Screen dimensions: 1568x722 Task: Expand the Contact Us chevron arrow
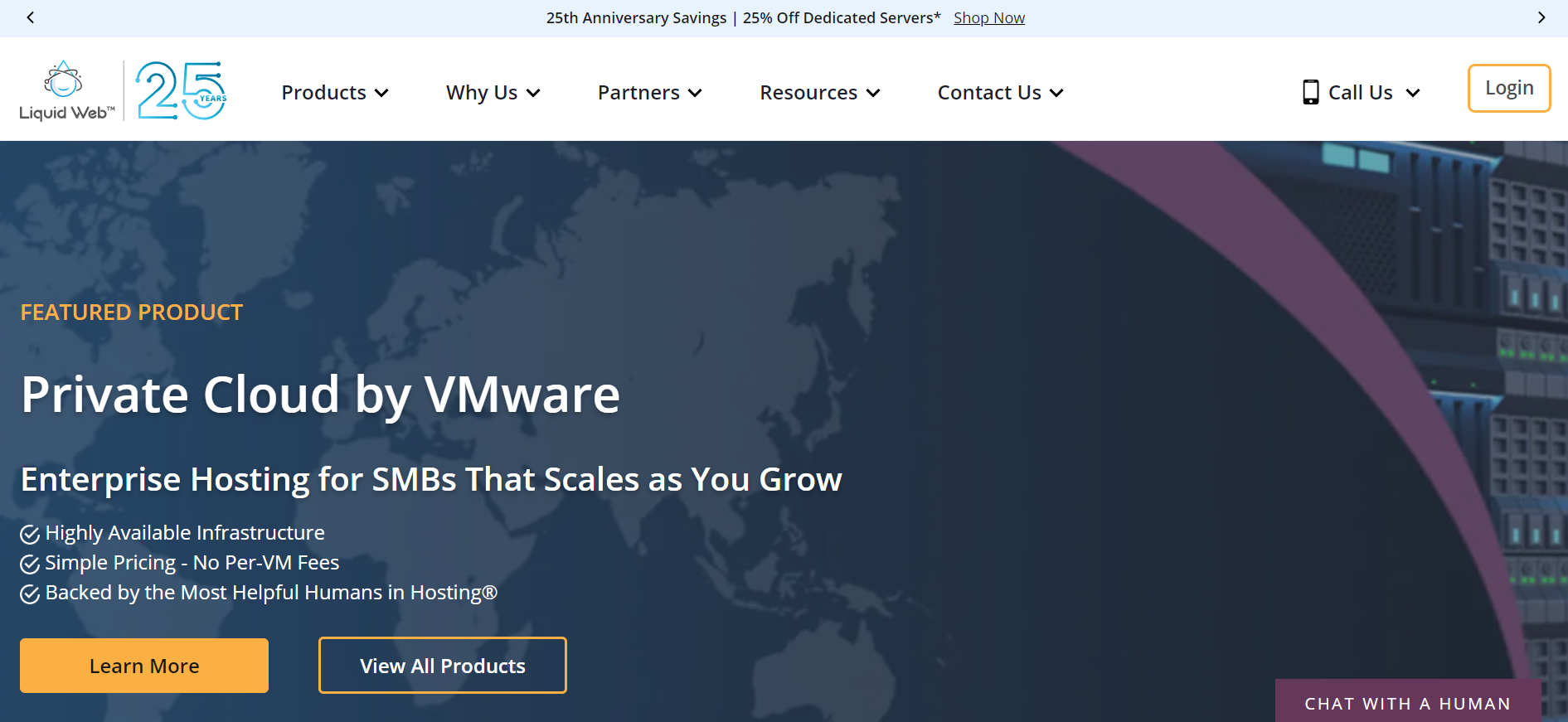(1056, 93)
